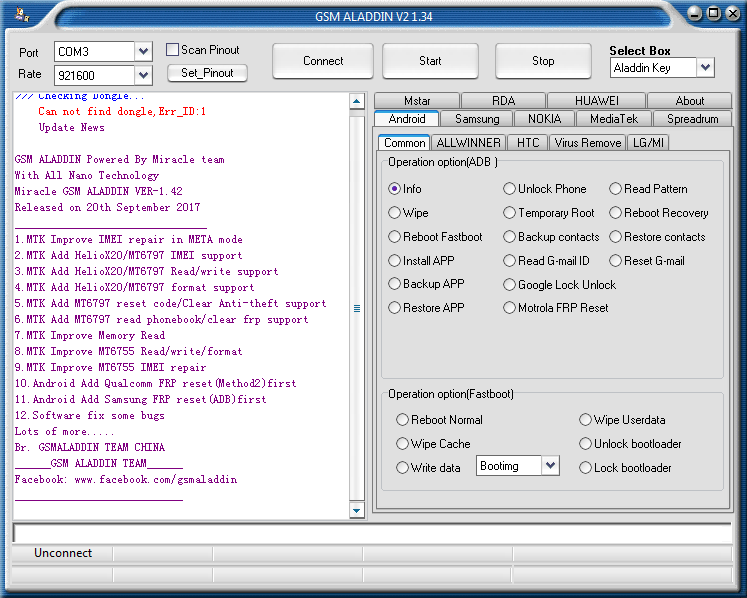The height and width of the screenshot is (598, 747).
Task: Choose Reboot Normal fastboot option
Action: tap(403, 420)
